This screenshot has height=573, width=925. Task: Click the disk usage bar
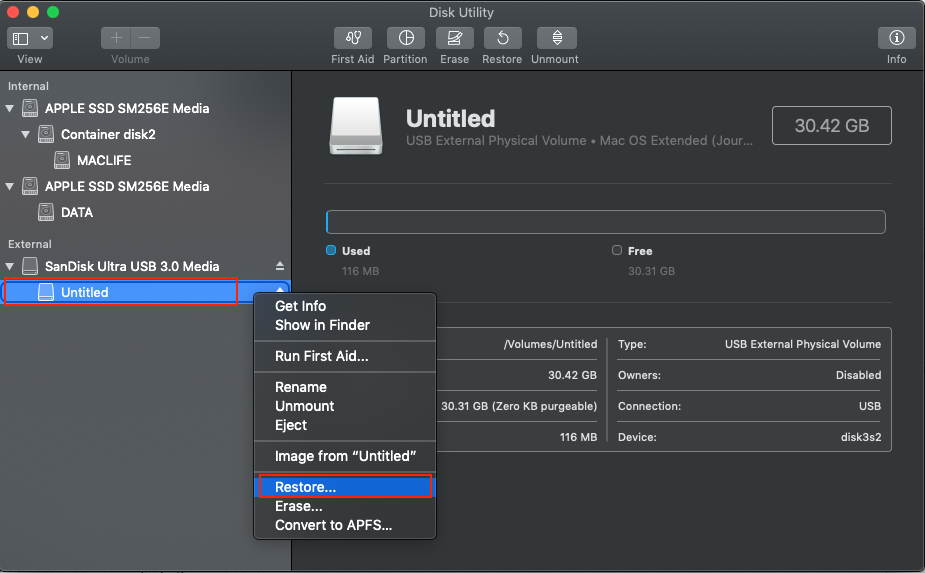(x=605, y=222)
